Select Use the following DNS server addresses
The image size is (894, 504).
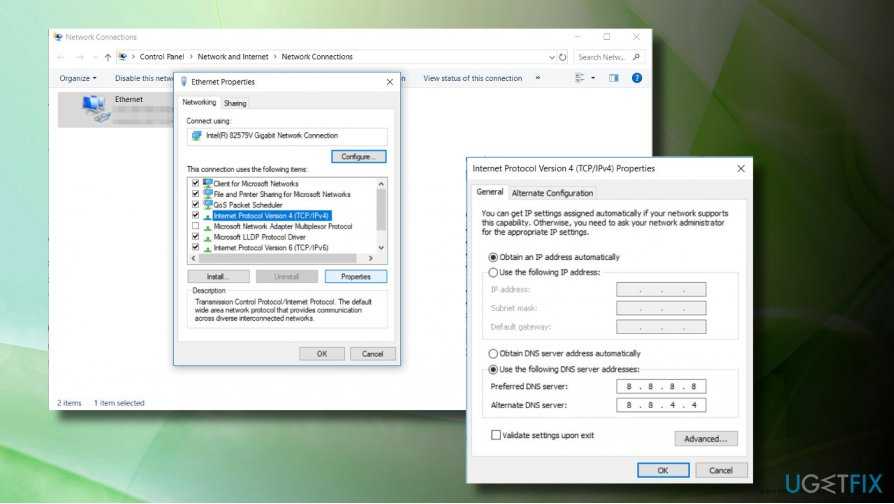click(493, 369)
